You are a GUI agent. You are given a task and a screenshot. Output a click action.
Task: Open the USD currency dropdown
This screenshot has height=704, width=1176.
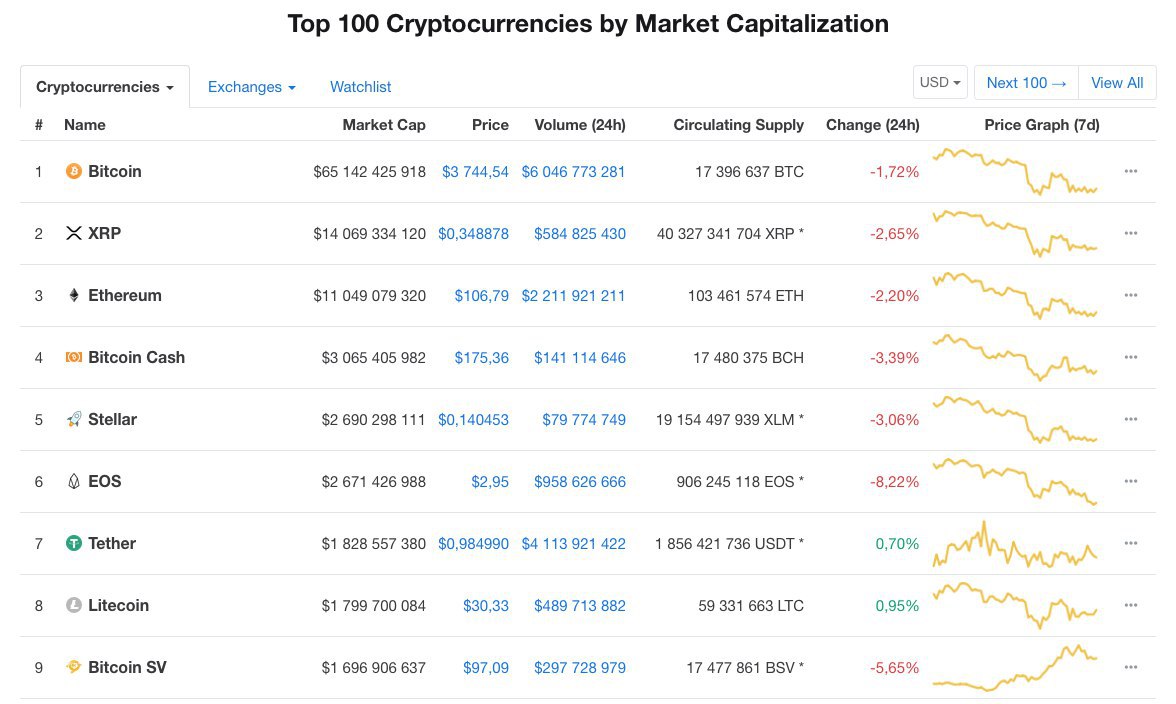pyautogui.click(x=940, y=83)
